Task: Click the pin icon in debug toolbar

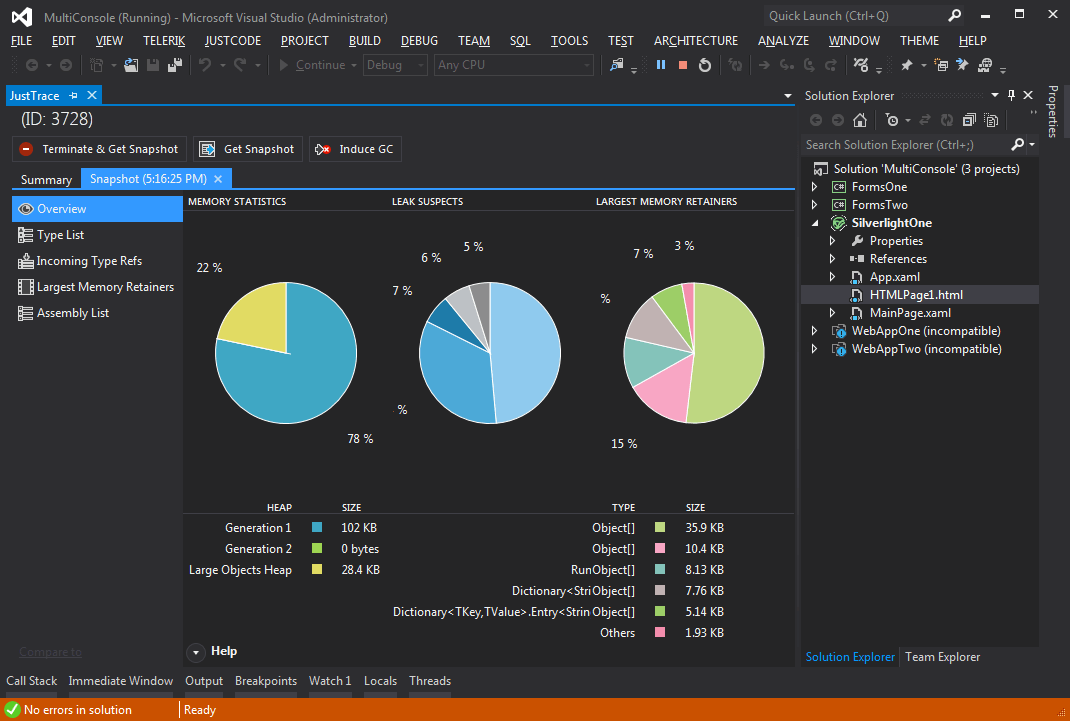Action: [x=907, y=65]
